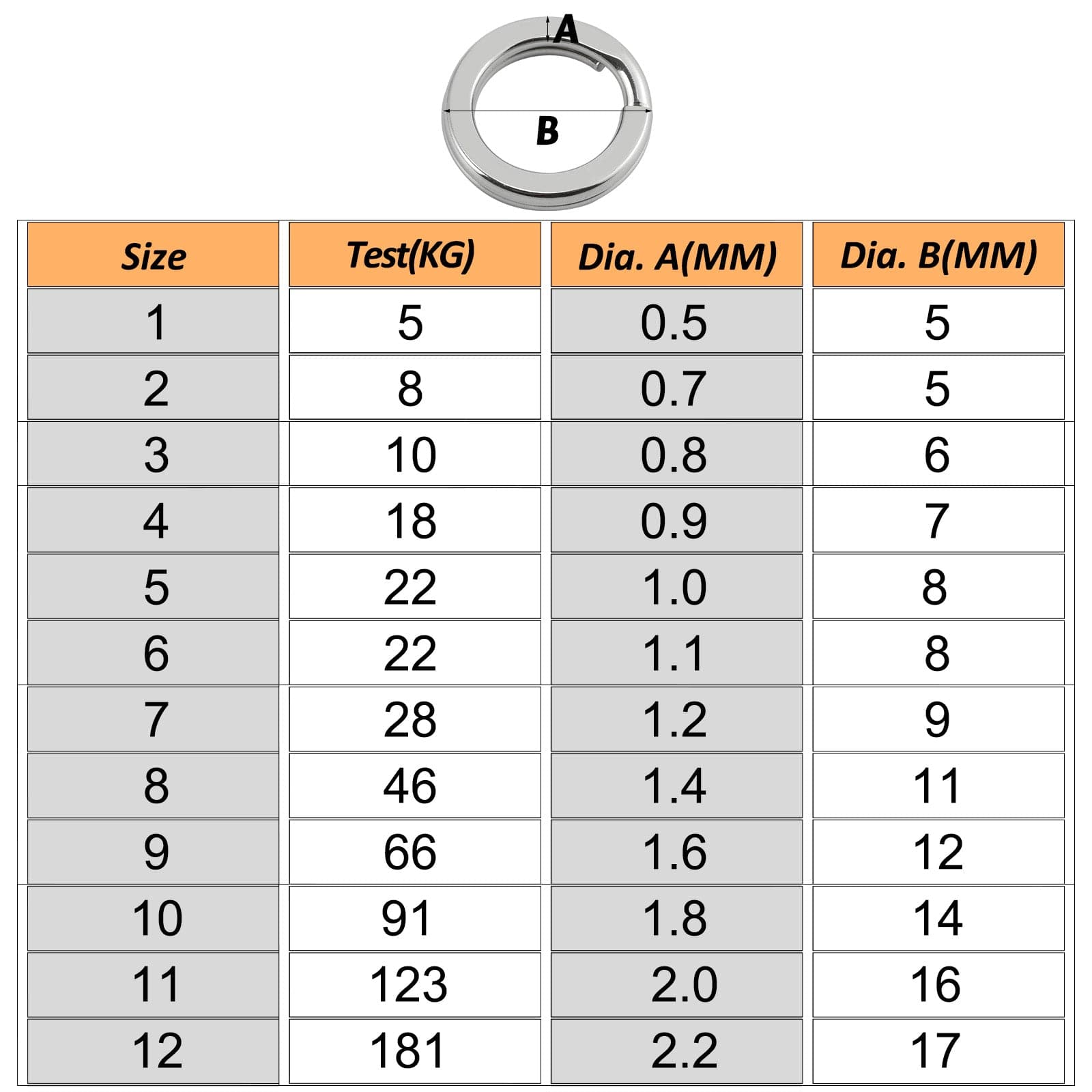Image resolution: width=1092 pixels, height=1092 pixels.
Task: Click the 123 test weight cell
Action: [x=415, y=985]
